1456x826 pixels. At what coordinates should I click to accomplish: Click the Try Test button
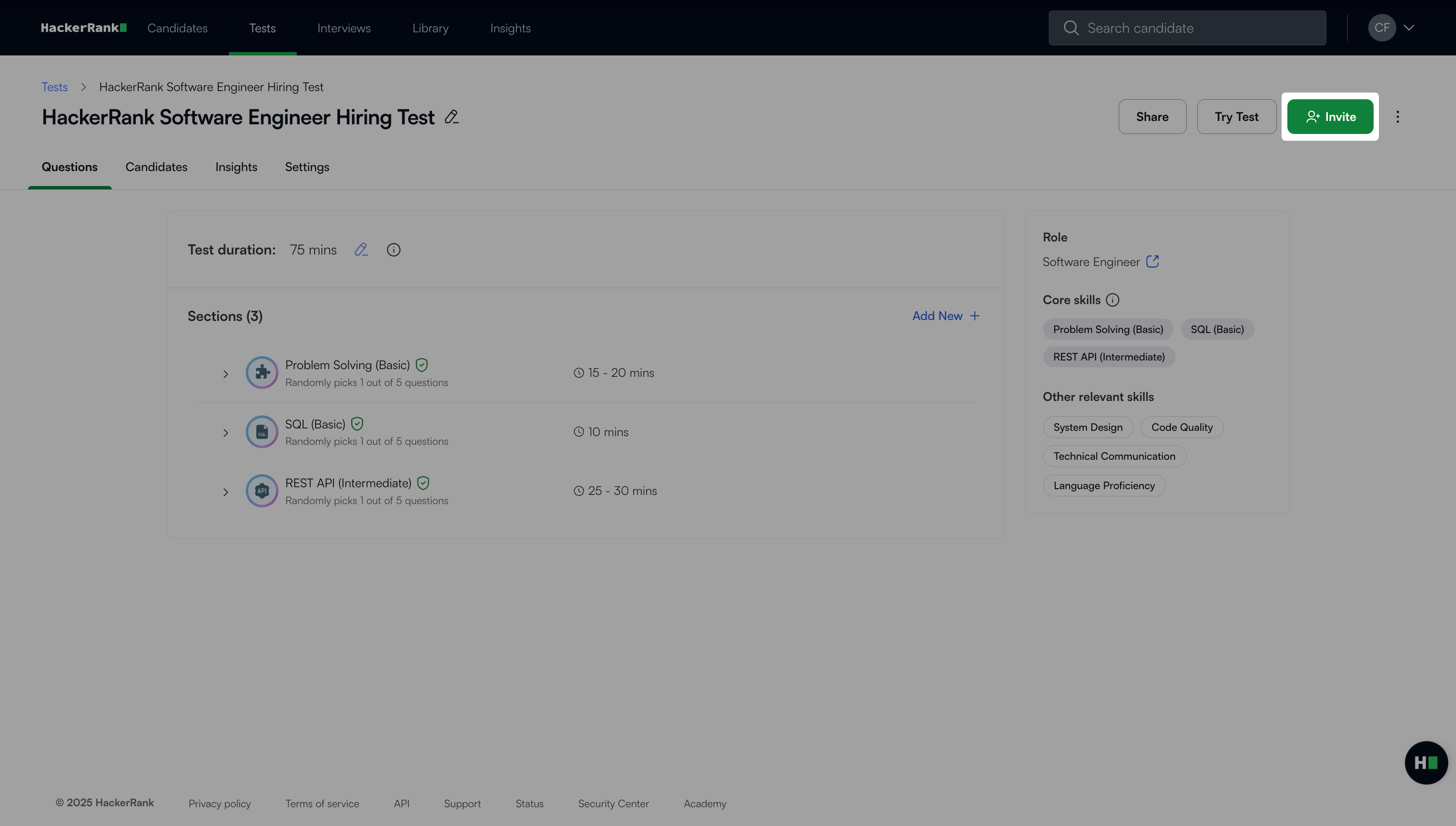[x=1236, y=117]
